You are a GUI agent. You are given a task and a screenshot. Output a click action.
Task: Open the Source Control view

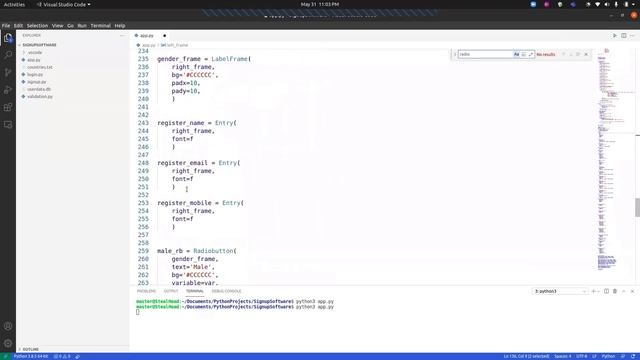(x=8, y=73)
